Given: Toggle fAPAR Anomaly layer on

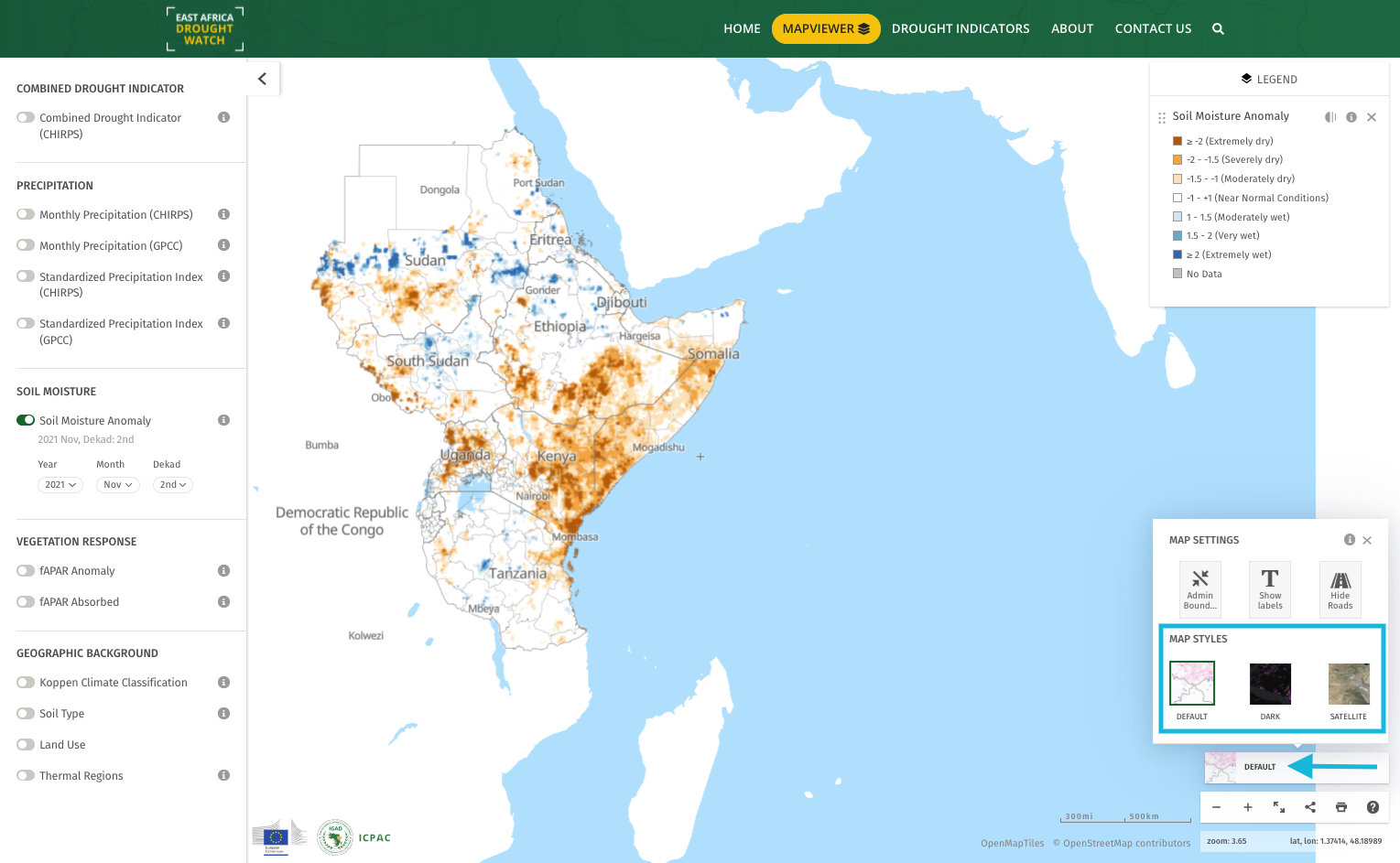Looking at the screenshot, I should pyautogui.click(x=26, y=570).
